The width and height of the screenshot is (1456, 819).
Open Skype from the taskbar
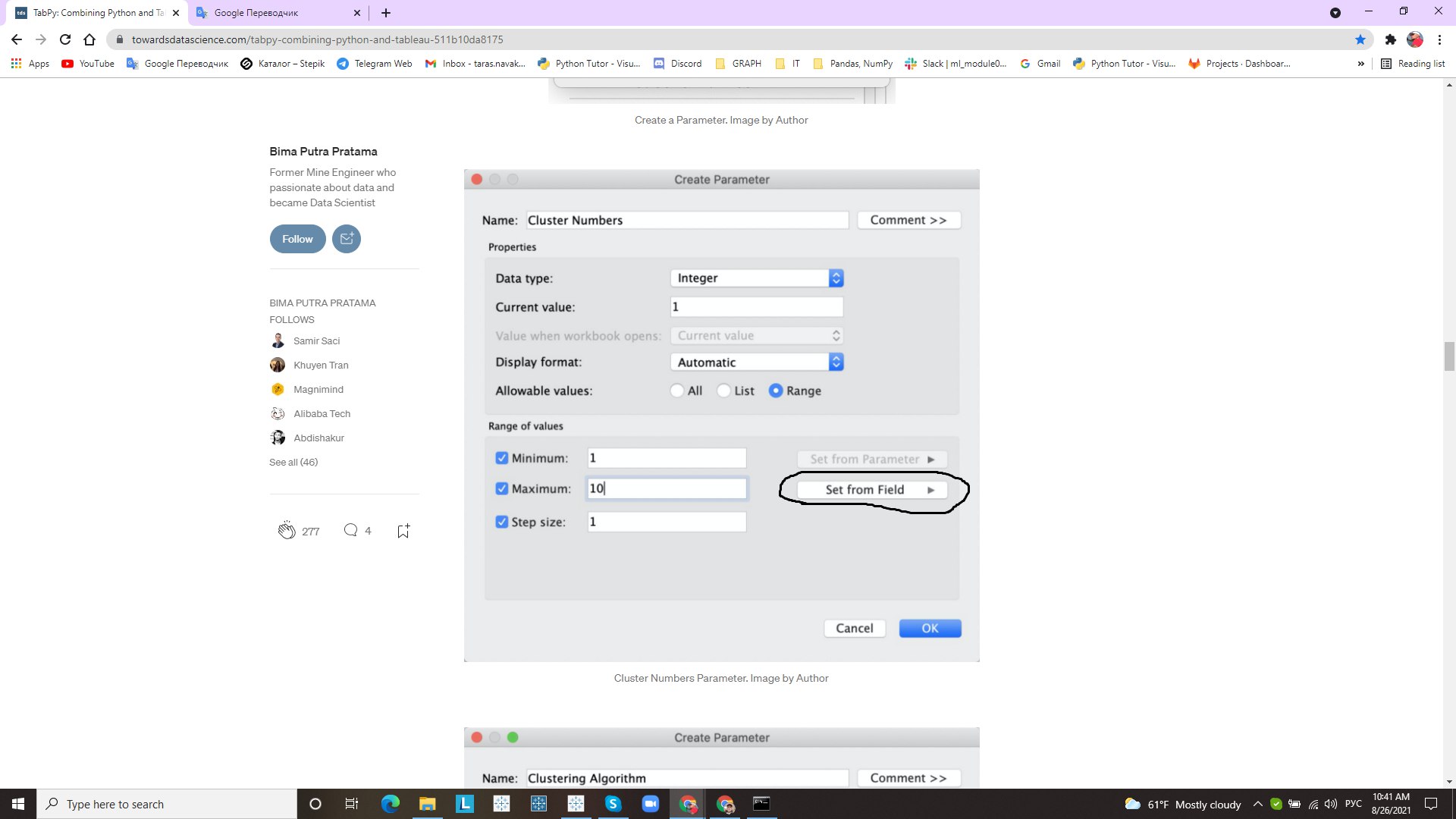pyautogui.click(x=613, y=804)
